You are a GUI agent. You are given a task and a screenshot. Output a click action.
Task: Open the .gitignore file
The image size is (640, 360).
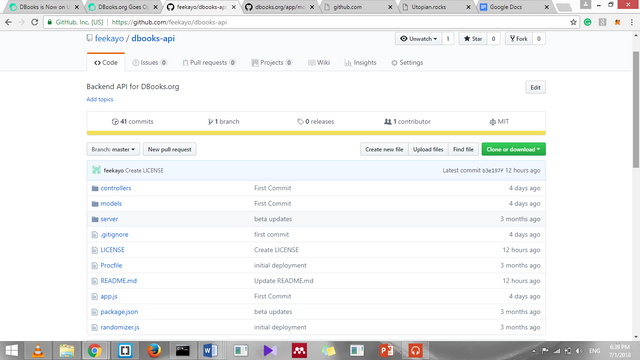pos(114,235)
